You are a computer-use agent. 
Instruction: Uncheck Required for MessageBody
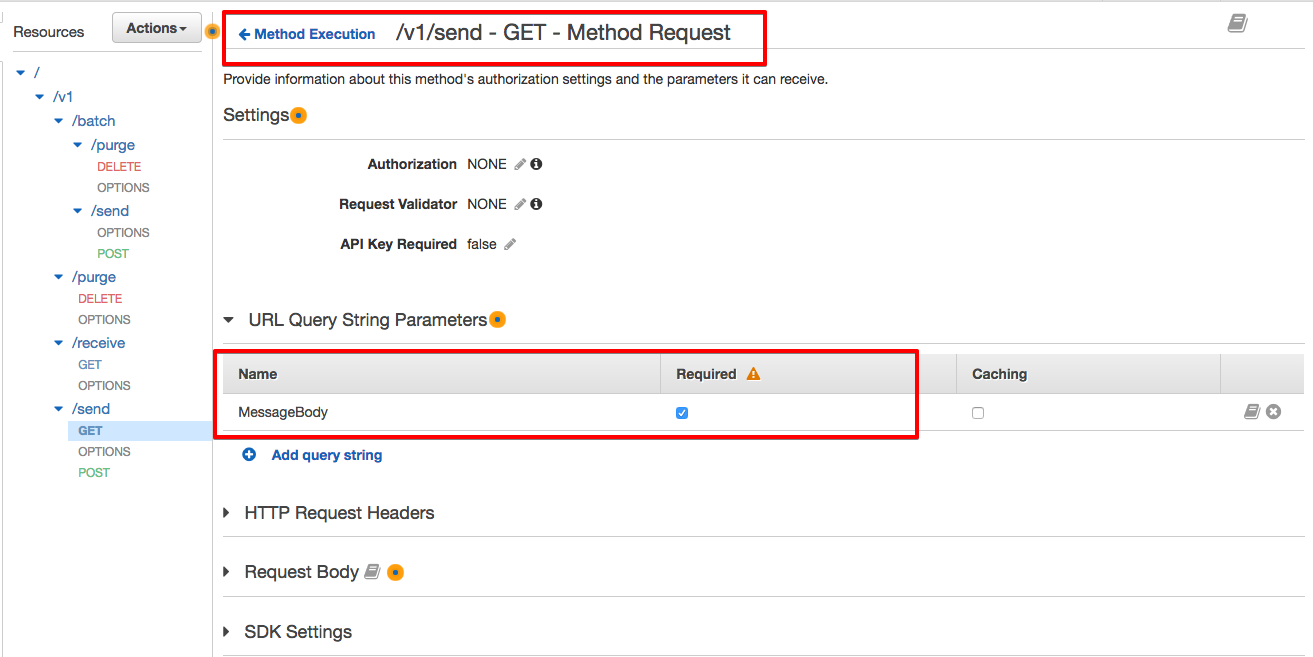682,412
